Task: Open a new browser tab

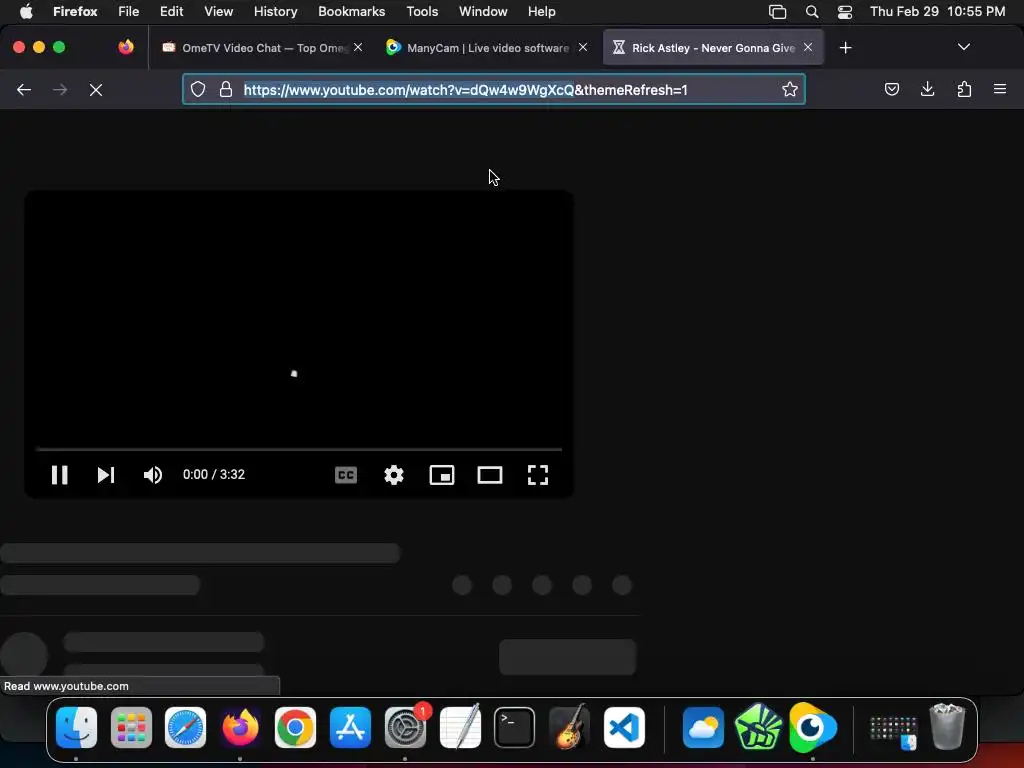Action: point(846,48)
